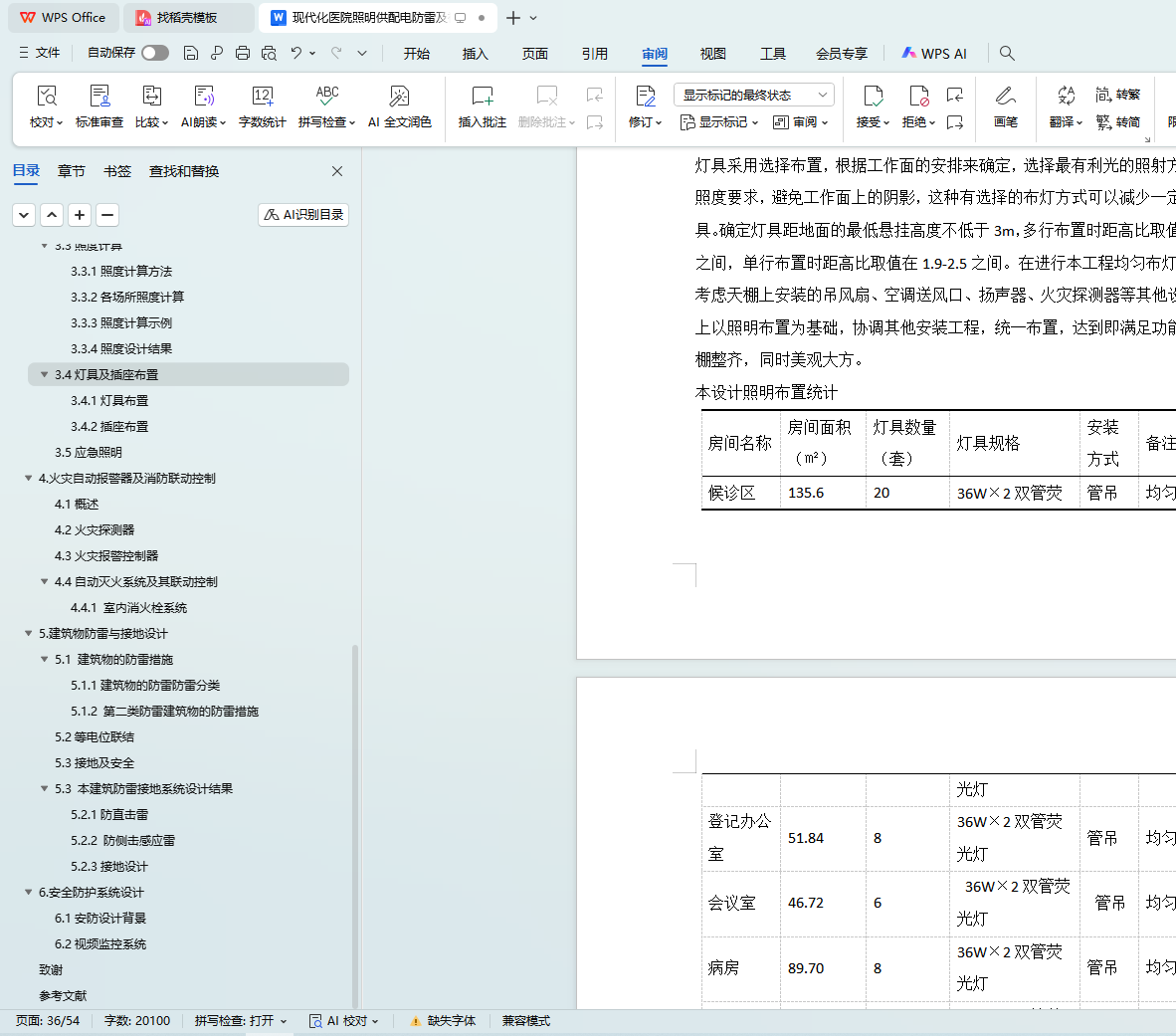Open the 显示标记的最终状态 dropdown

[753, 95]
